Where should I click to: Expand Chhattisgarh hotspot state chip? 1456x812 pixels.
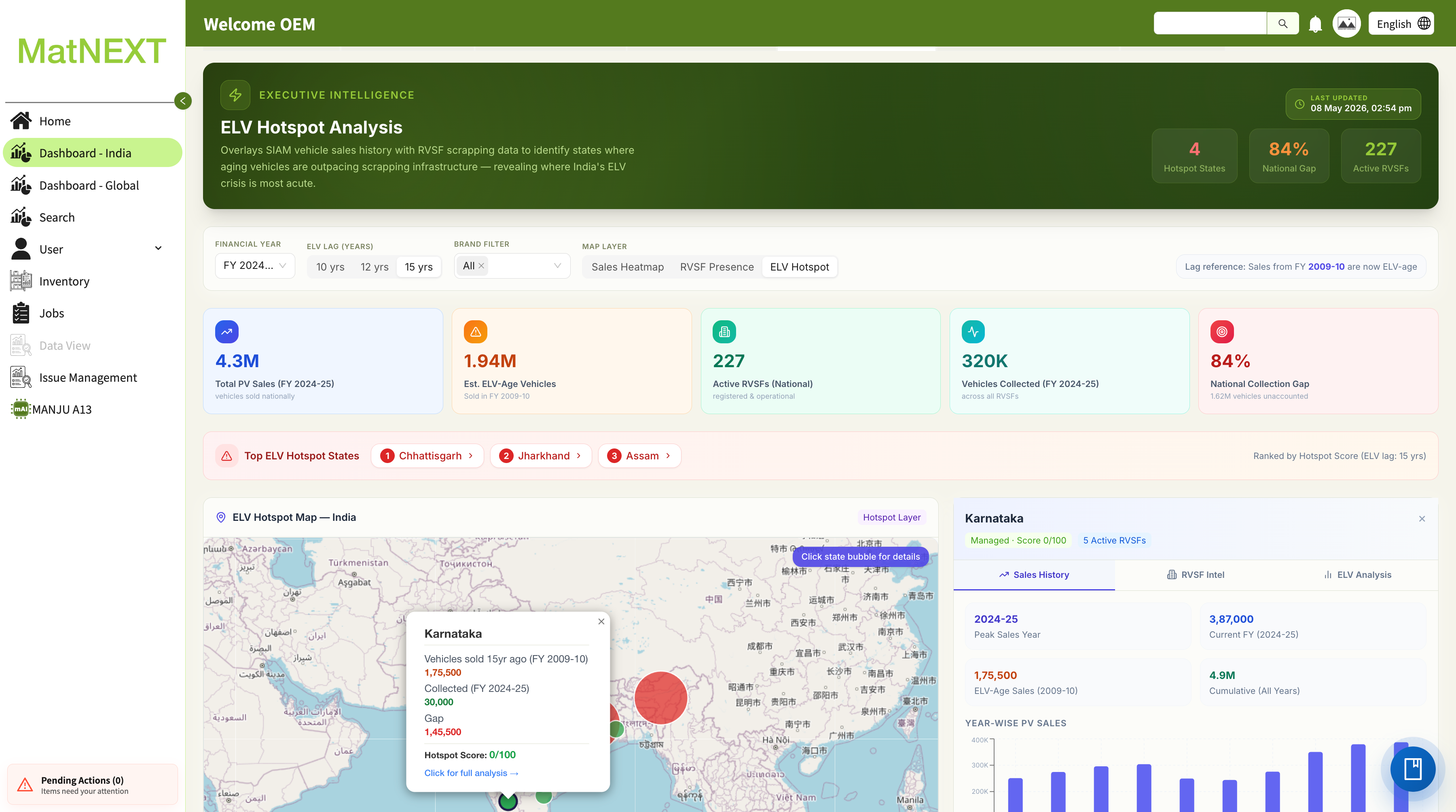[x=427, y=455]
